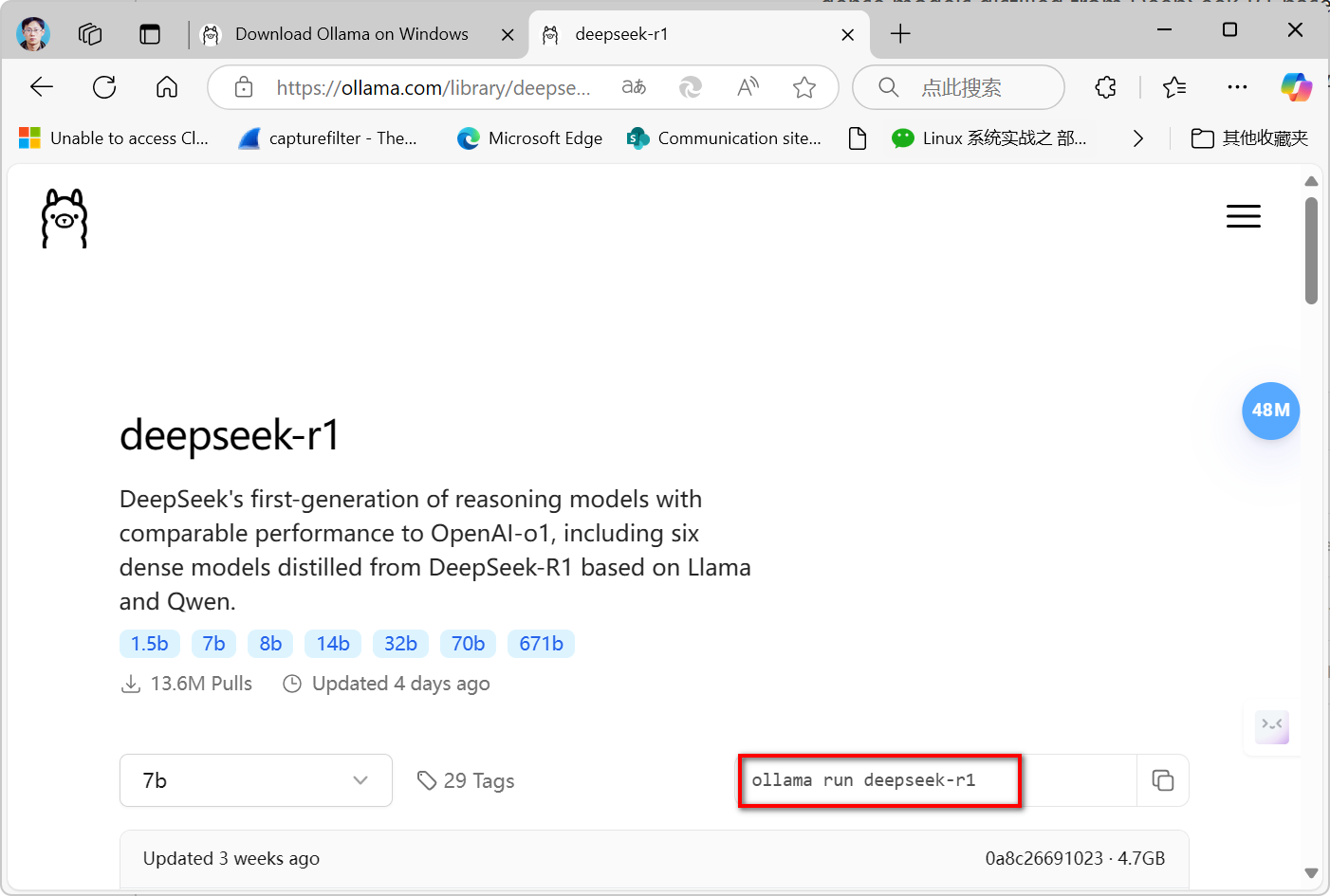Image resolution: width=1330 pixels, height=896 pixels.
Task: Click the page vertical scrollbar thumb
Action: pos(1312,251)
